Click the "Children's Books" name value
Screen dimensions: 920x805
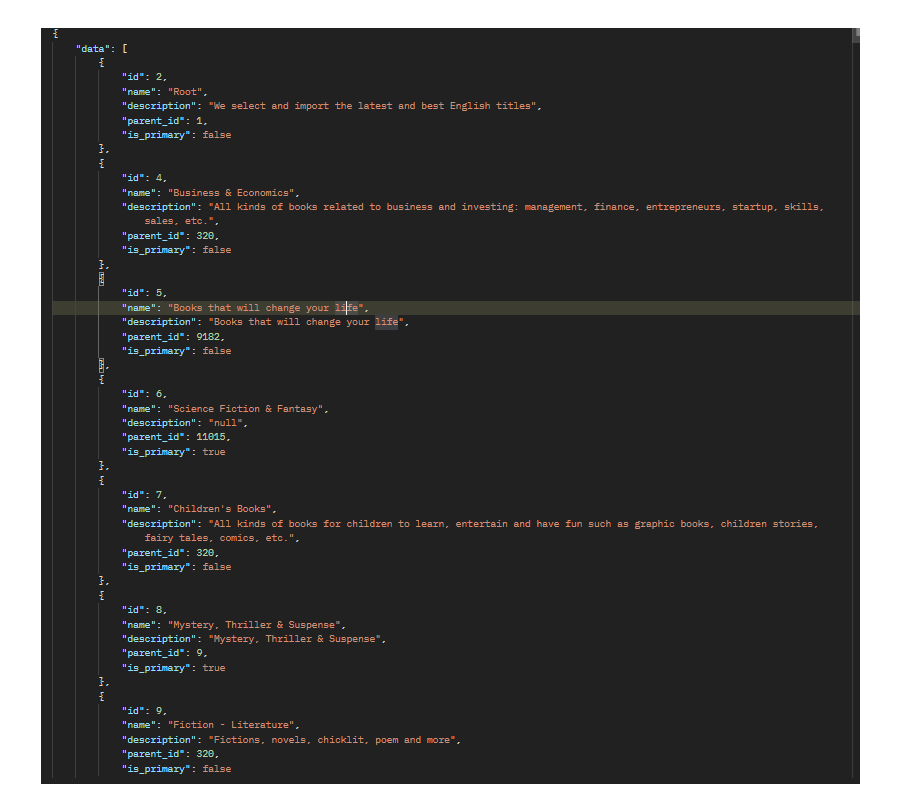click(220, 509)
